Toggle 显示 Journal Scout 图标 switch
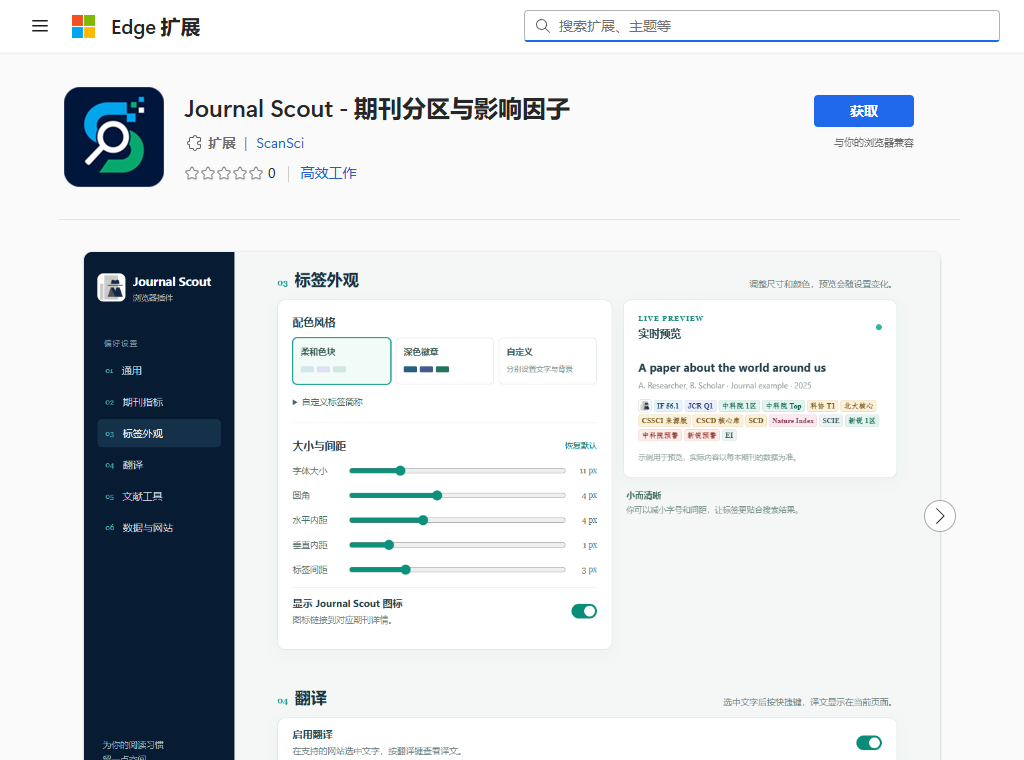Viewport: 1024px width, 760px height. click(584, 611)
